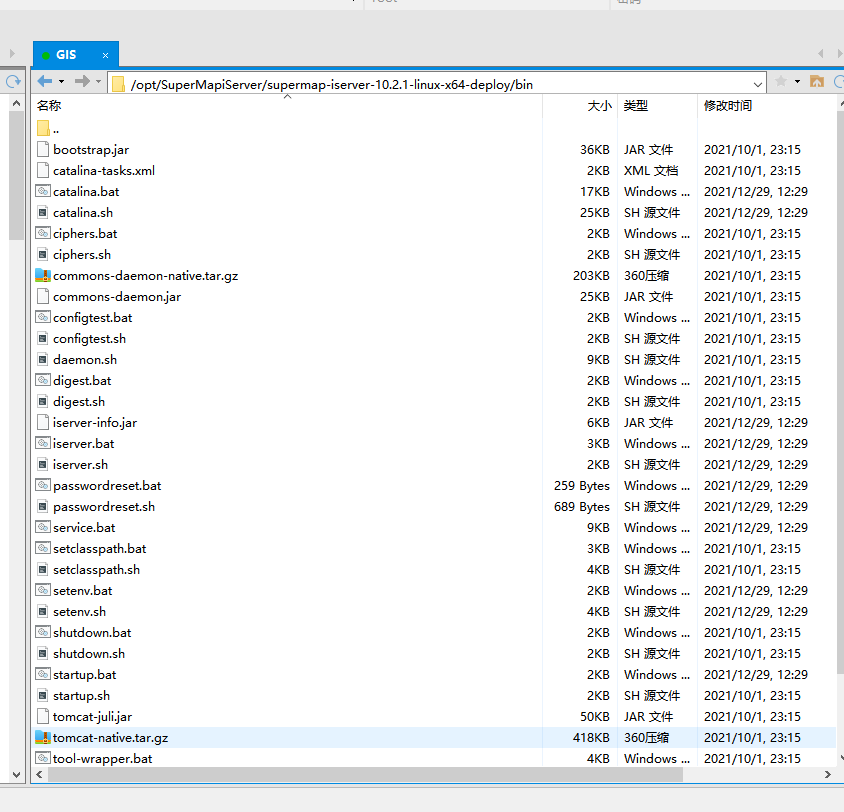844x812 pixels.
Task: Switch to the GIS tab
Action: coord(75,55)
